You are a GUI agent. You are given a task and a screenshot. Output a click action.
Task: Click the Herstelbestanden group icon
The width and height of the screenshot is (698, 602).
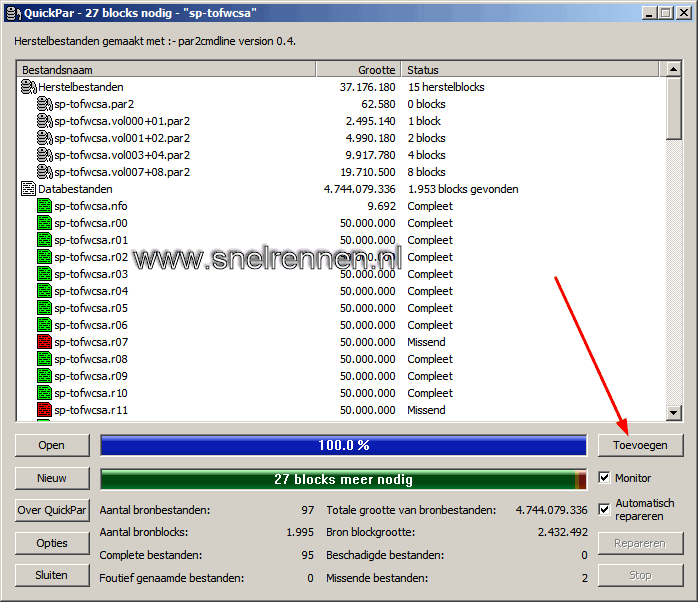pyautogui.click(x=28, y=87)
